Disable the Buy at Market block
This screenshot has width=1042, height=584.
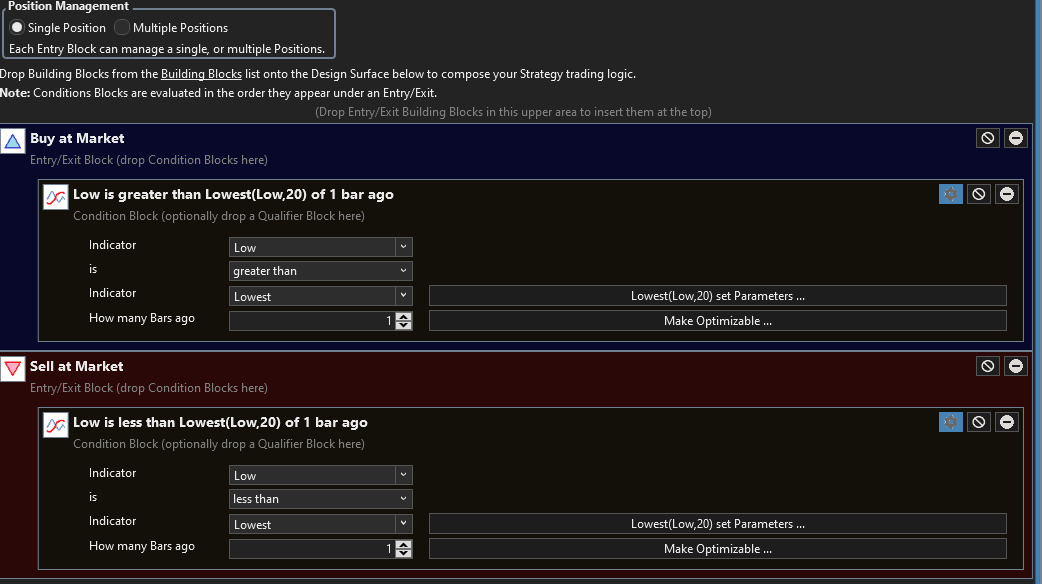(x=988, y=138)
